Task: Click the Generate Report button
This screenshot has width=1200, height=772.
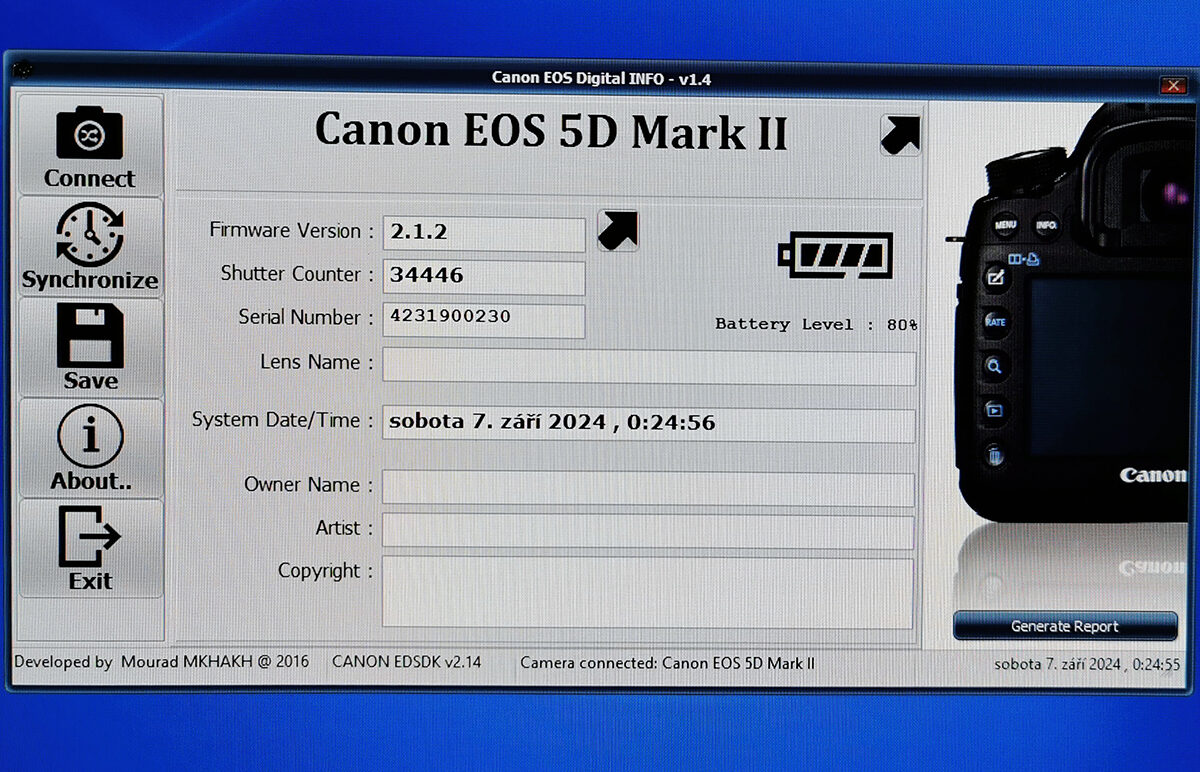Action: coord(1065,626)
